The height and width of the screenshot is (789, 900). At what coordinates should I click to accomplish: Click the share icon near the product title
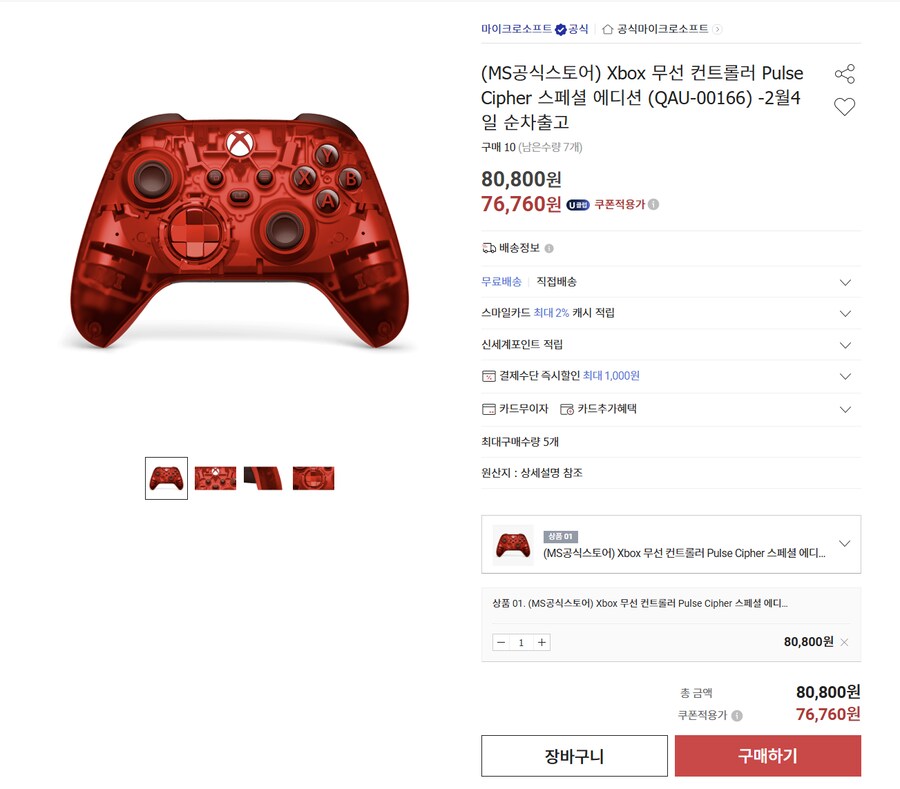coord(845,72)
